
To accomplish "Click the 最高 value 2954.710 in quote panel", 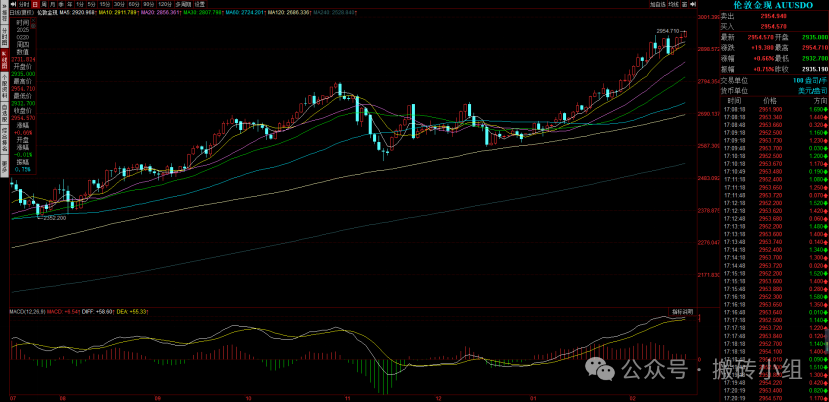I will pyautogui.click(x=814, y=48).
